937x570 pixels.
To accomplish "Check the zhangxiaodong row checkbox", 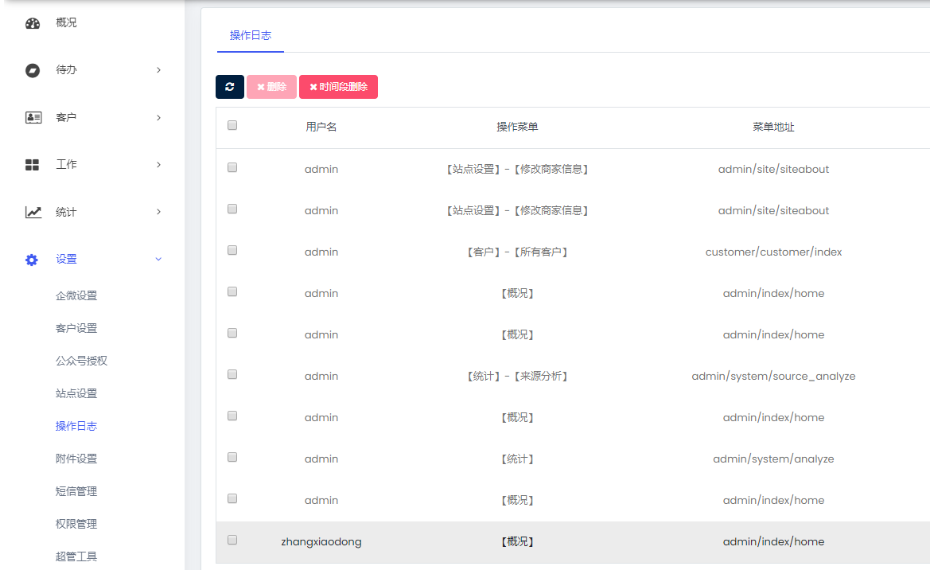I will click(x=232, y=540).
